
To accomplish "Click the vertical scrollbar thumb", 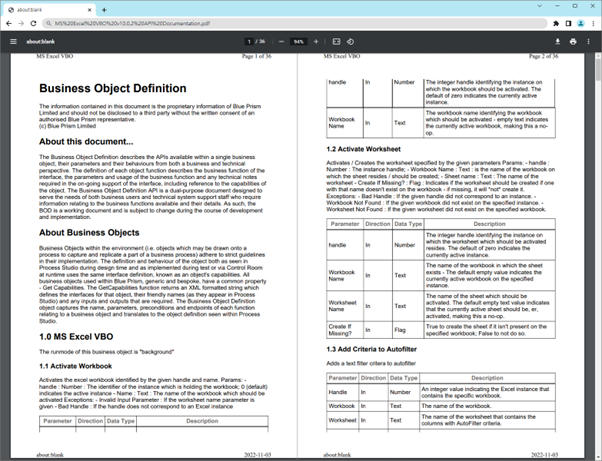I will click(x=598, y=69).
